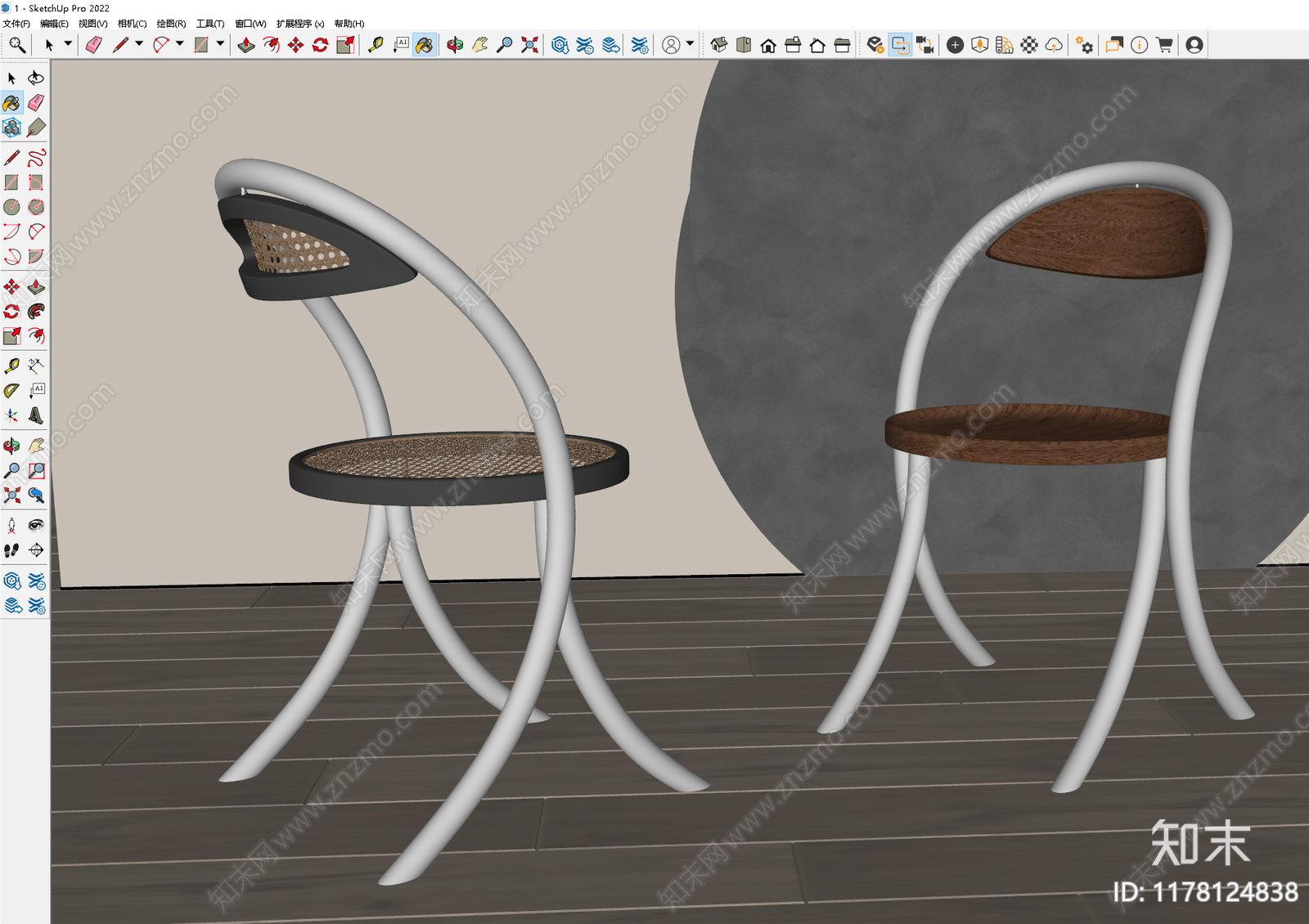Switch to Back view outlined house icon
The image size is (1309, 924).
817,45
